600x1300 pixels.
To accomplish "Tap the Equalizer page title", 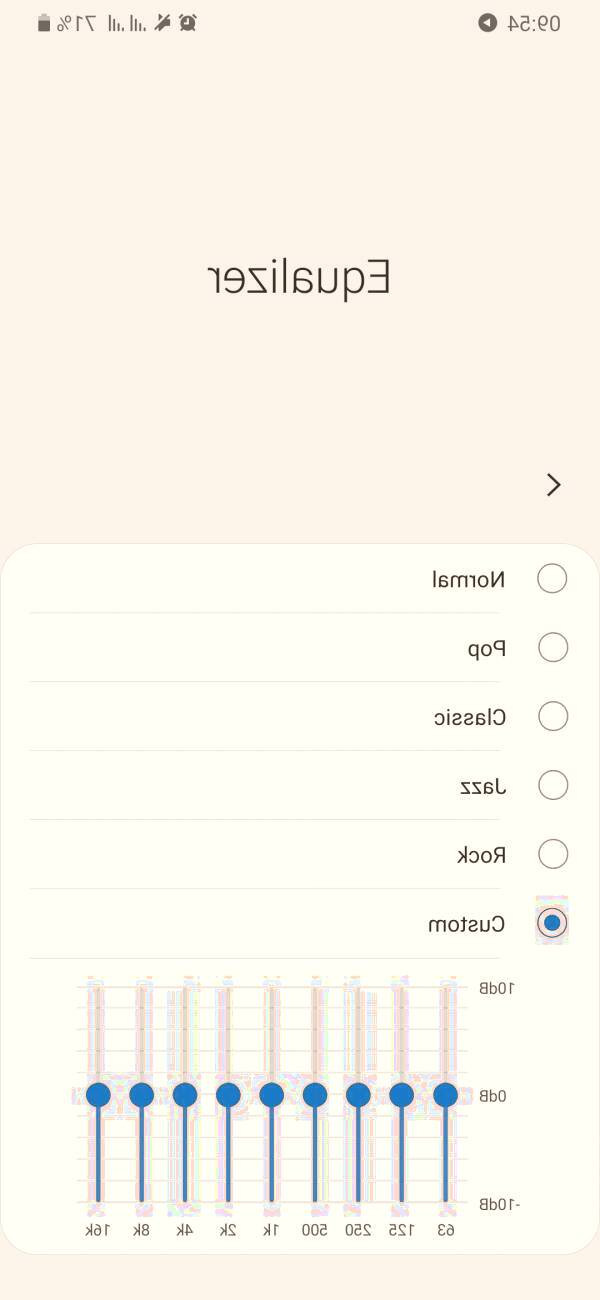I will (299, 278).
